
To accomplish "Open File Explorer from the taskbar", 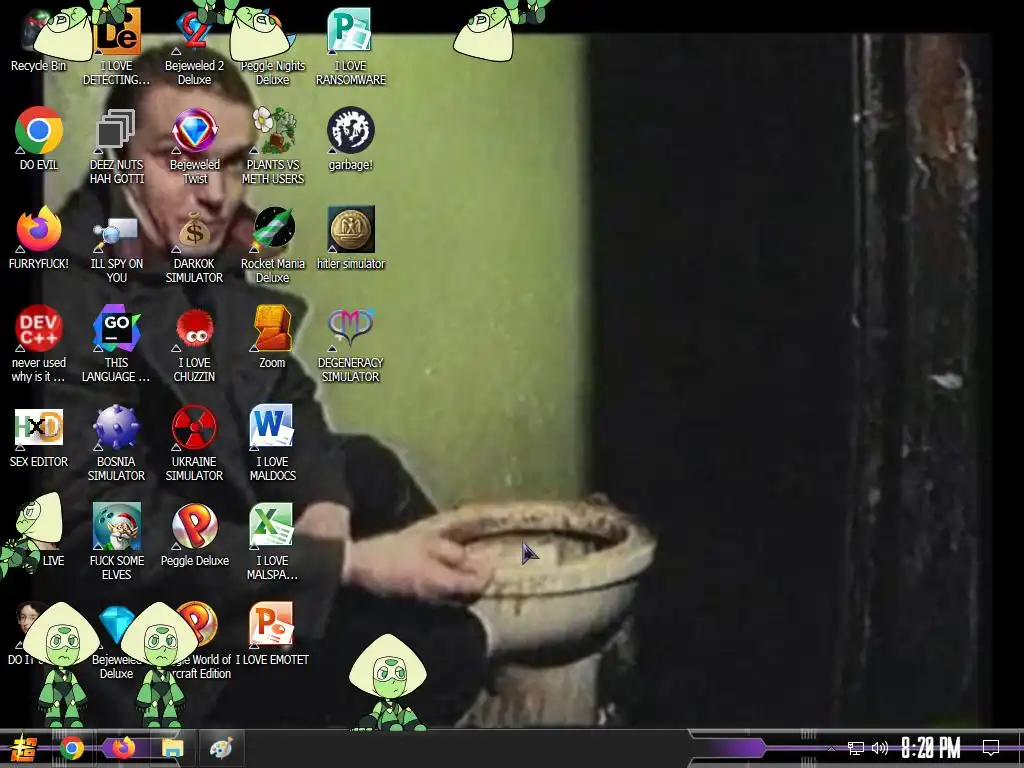I will tap(172, 748).
